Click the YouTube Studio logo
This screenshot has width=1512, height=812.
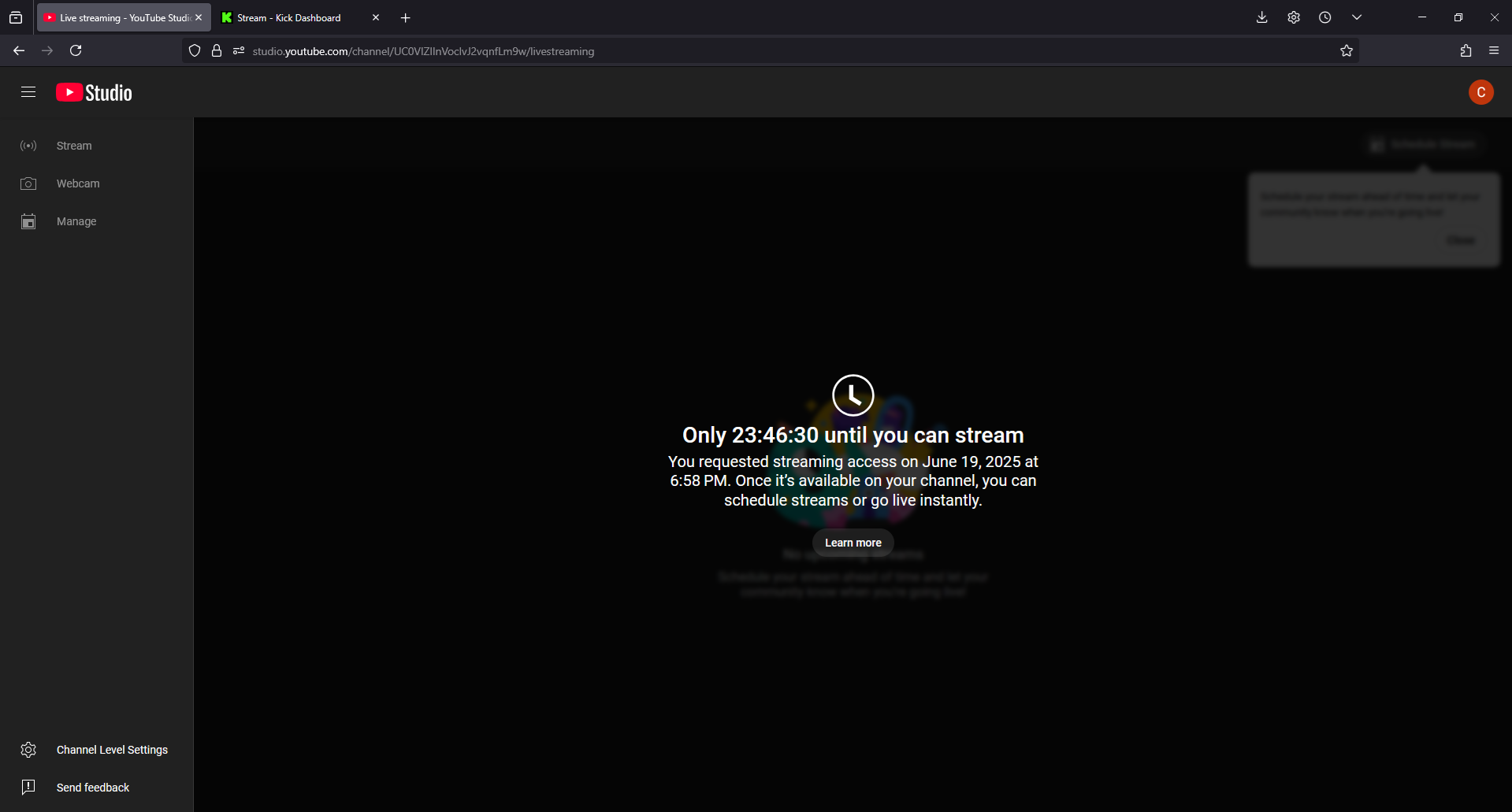(94, 92)
